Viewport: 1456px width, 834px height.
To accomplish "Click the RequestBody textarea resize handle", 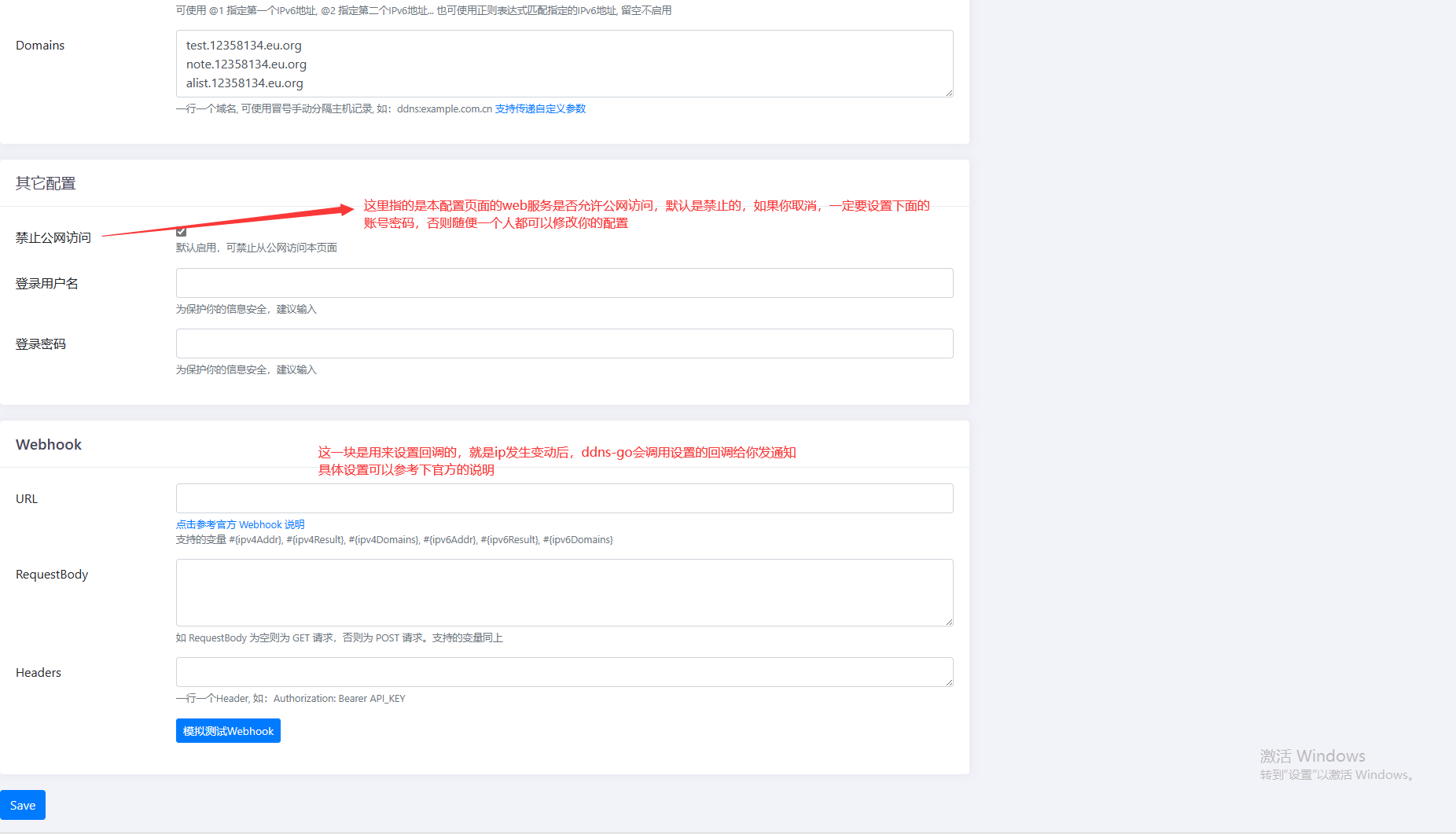I will (x=949, y=622).
